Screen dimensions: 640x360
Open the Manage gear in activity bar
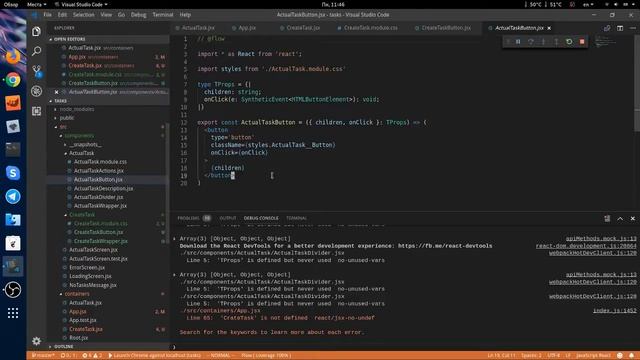tap(36, 341)
